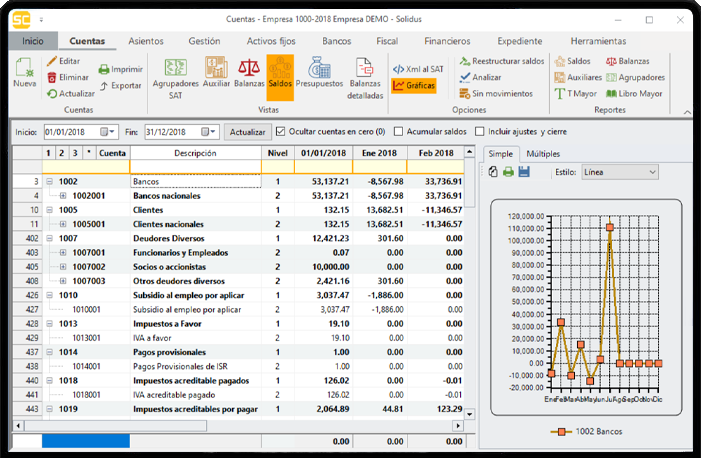701x458 pixels.
Task: Click Xml al SAT option
Action: (x=418, y=69)
